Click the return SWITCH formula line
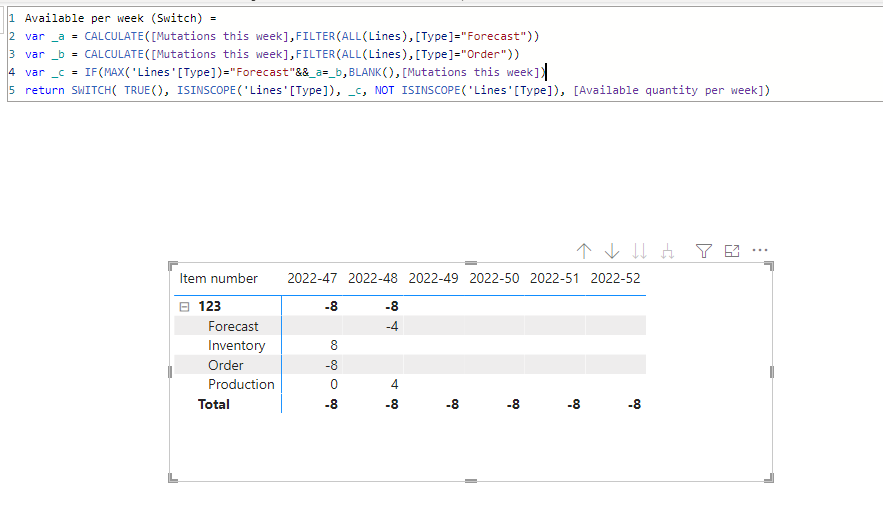The height and width of the screenshot is (515, 883). [x=397, y=90]
